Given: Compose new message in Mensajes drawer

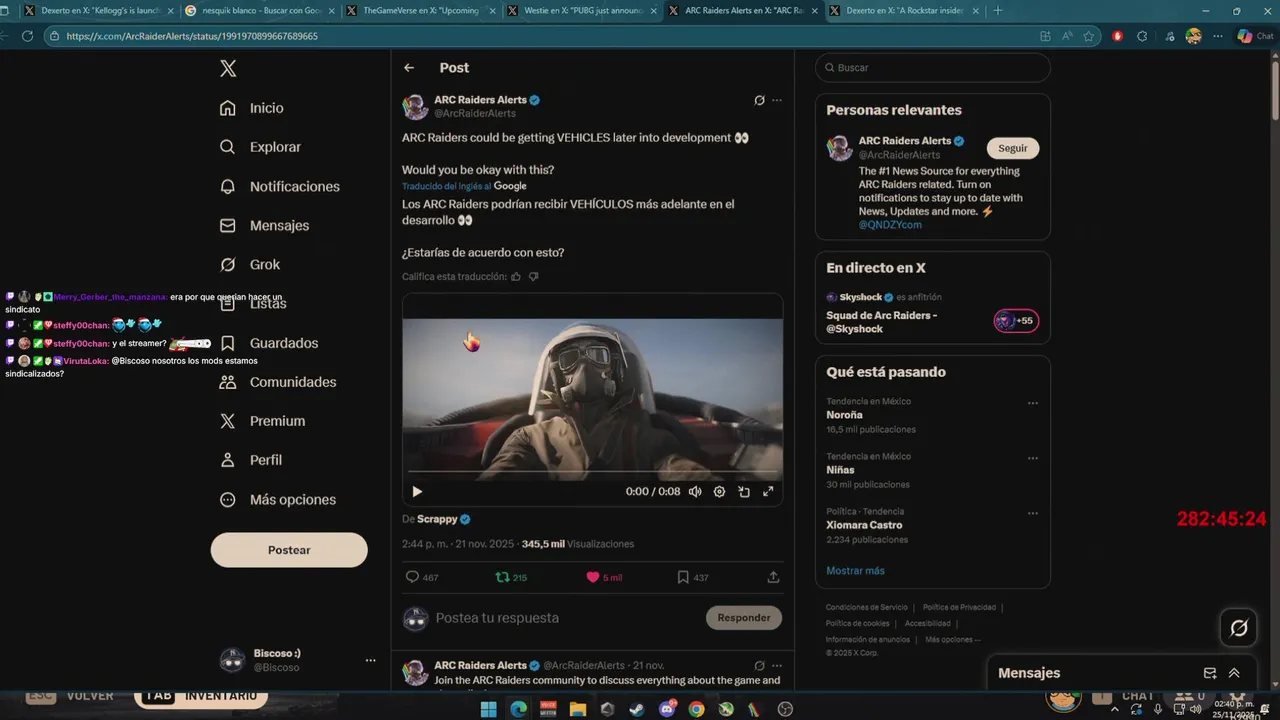Looking at the screenshot, I should click(1210, 673).
